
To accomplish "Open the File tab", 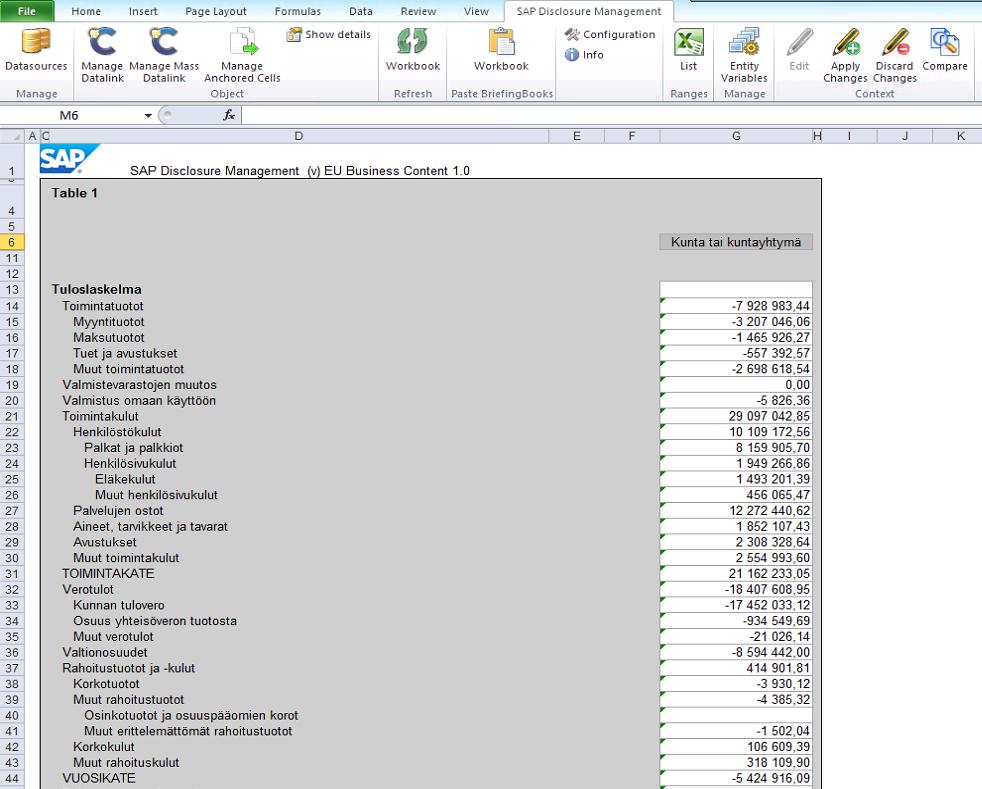I will [x=26, y=11].
